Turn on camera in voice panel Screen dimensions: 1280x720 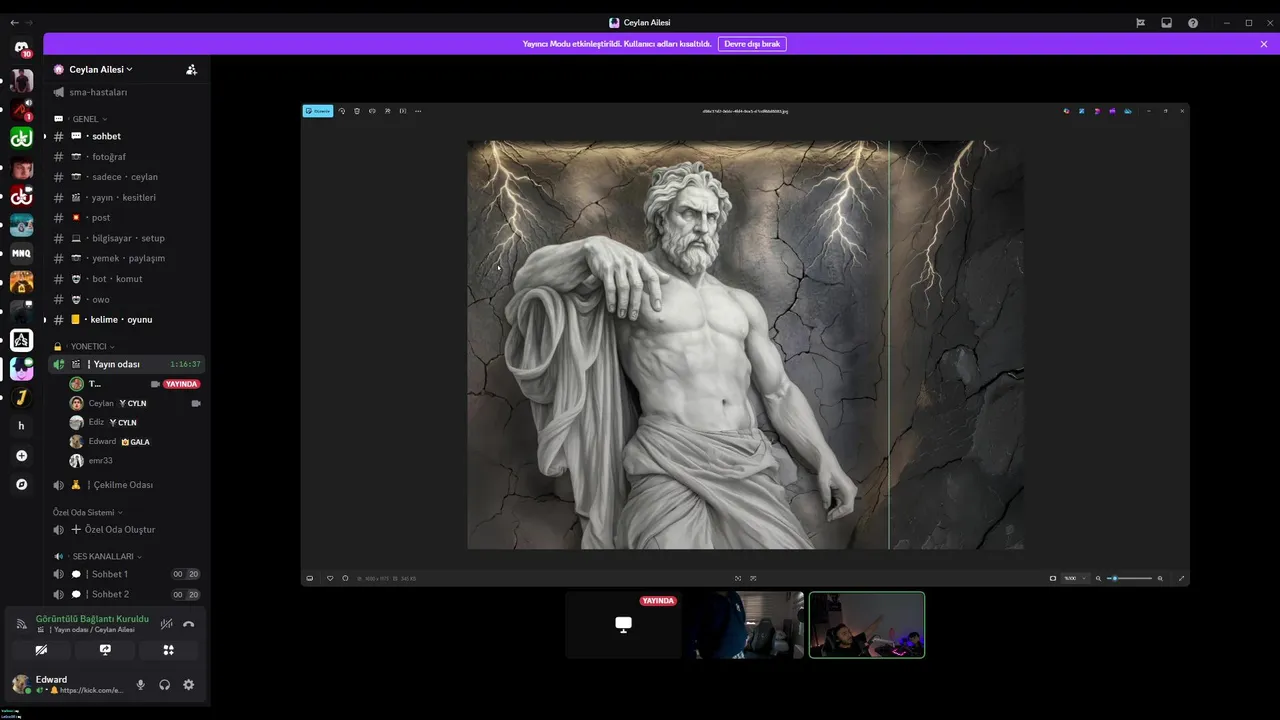pyautogui.click(x=41, y=650)
